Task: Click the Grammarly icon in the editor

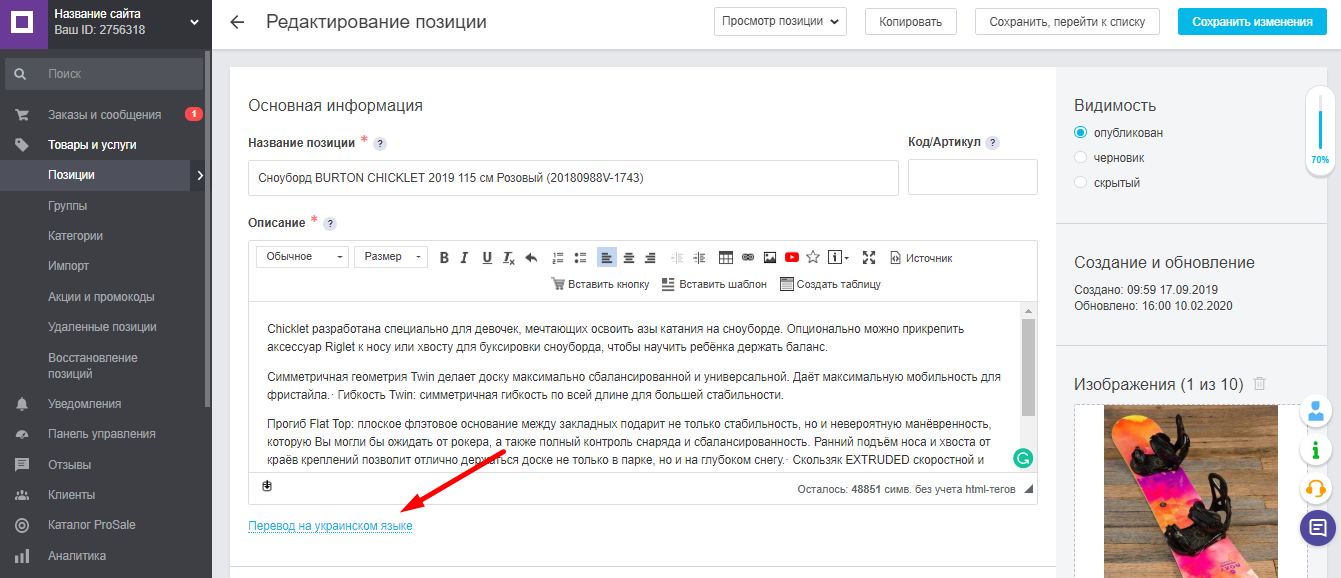Action: [x=1022, y=459]
